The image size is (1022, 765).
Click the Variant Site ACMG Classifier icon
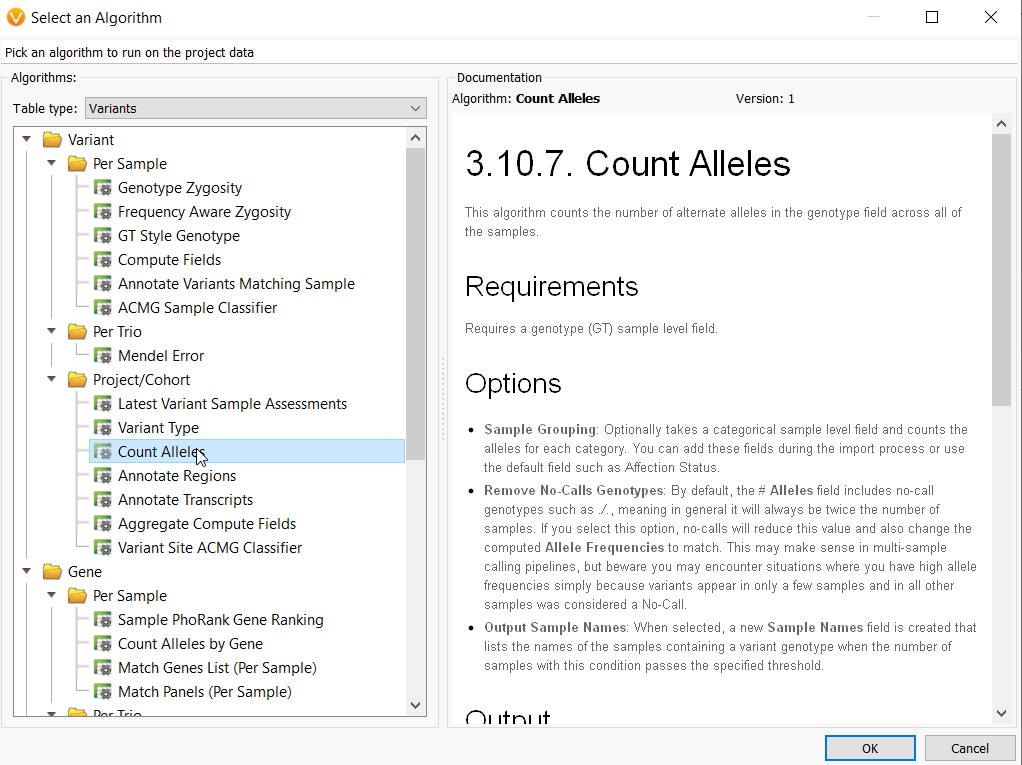coord(102,548)
